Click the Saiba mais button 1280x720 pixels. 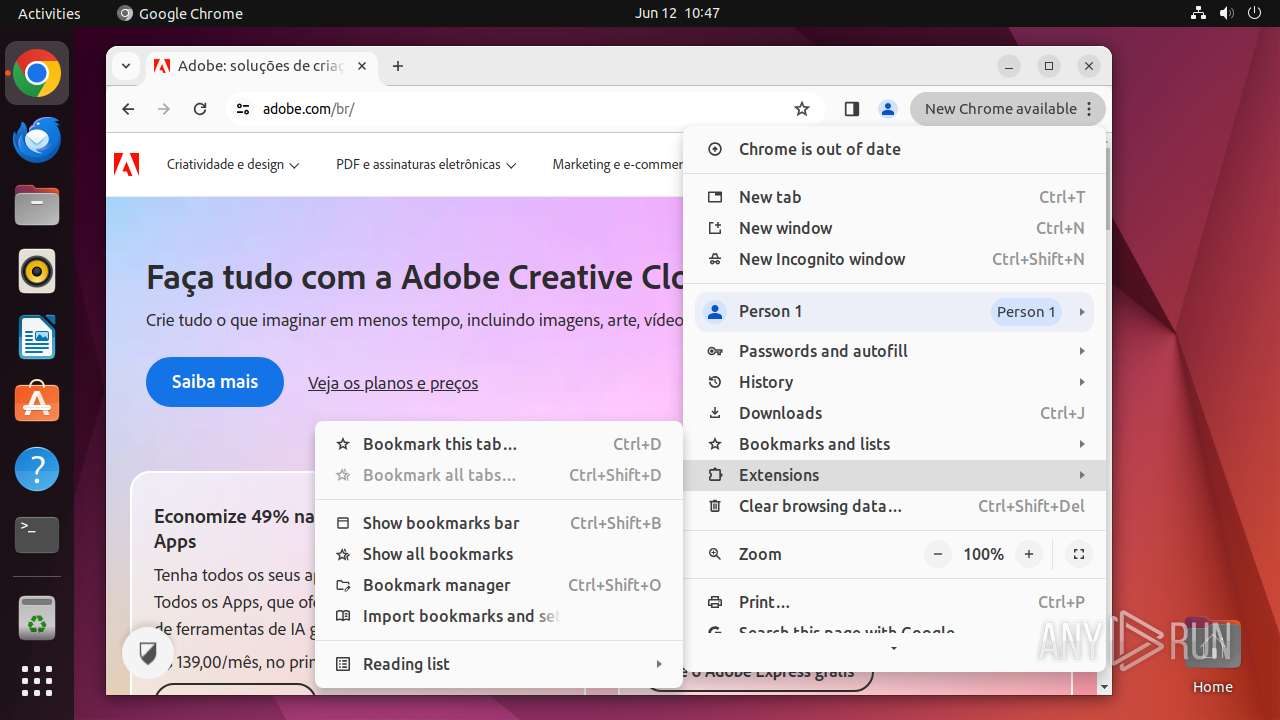tap(215, 382)
